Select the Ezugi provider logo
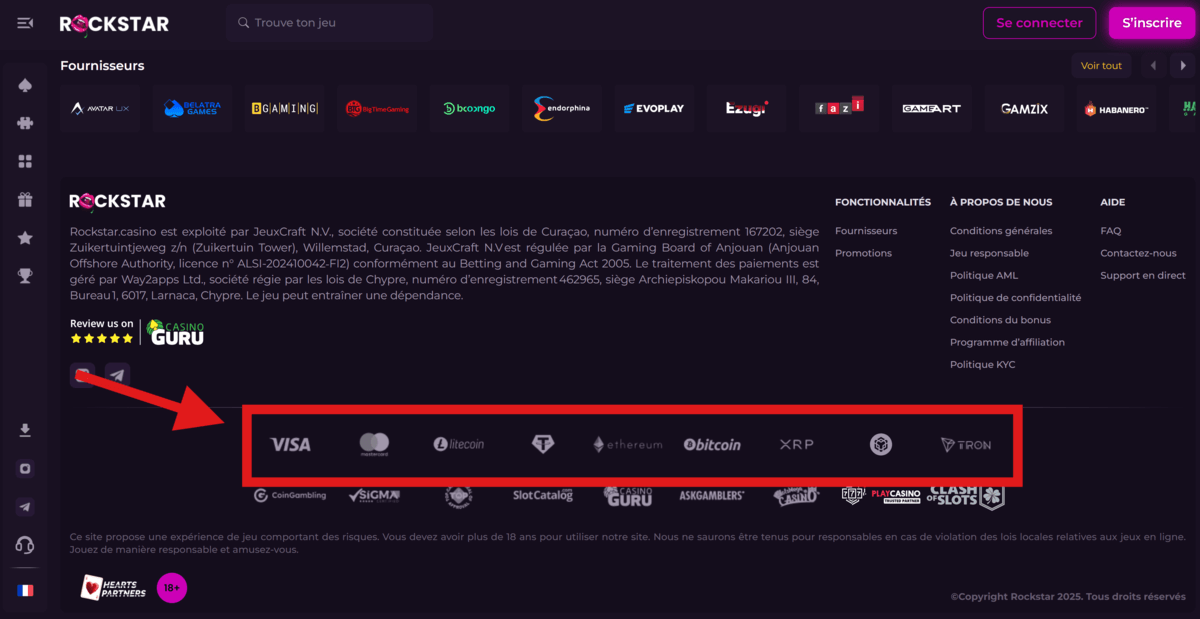 pyautogui.click(x=746, y=108)
